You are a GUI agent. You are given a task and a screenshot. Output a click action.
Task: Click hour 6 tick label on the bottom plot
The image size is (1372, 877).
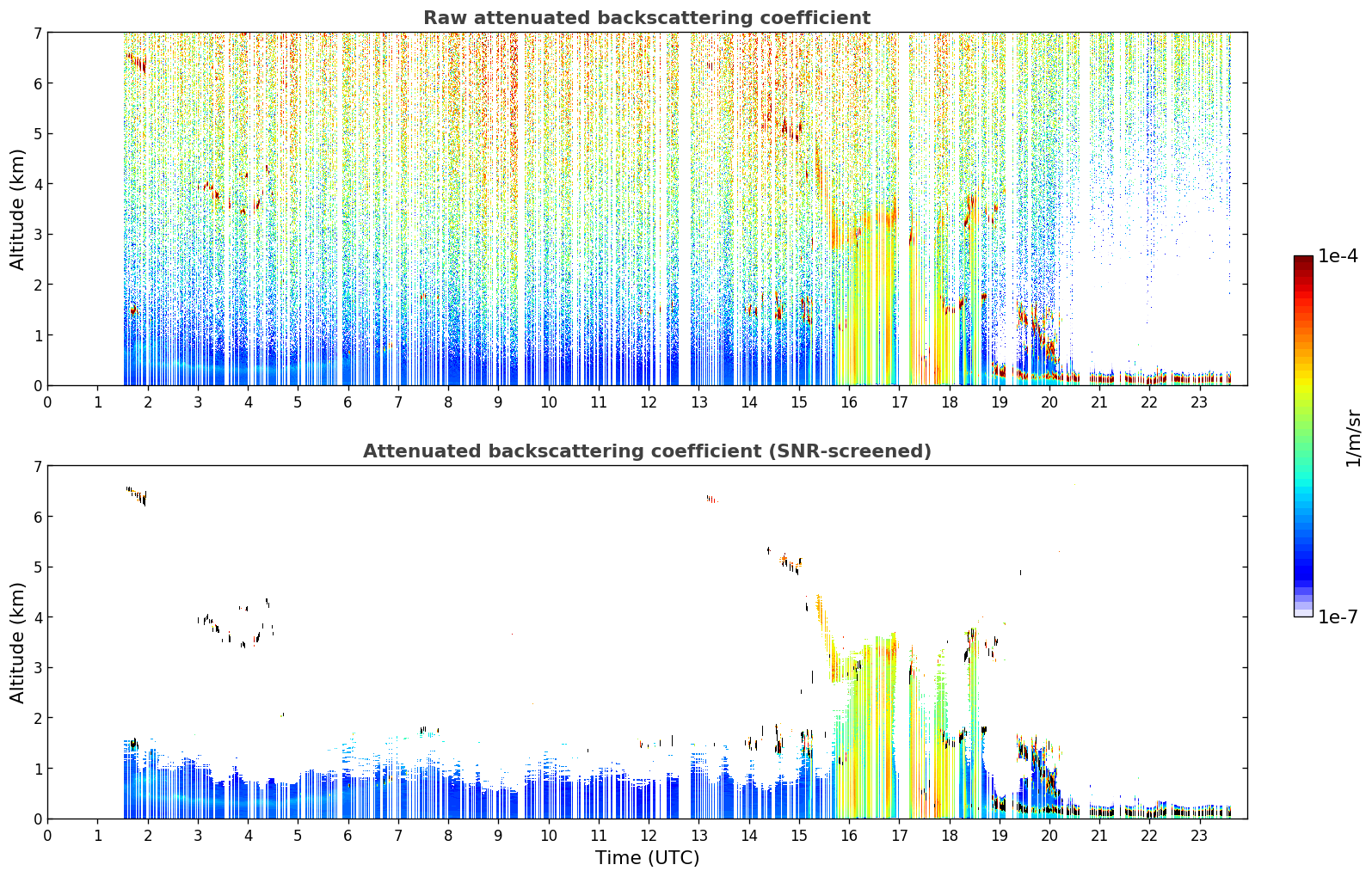(x=348, y=835)
